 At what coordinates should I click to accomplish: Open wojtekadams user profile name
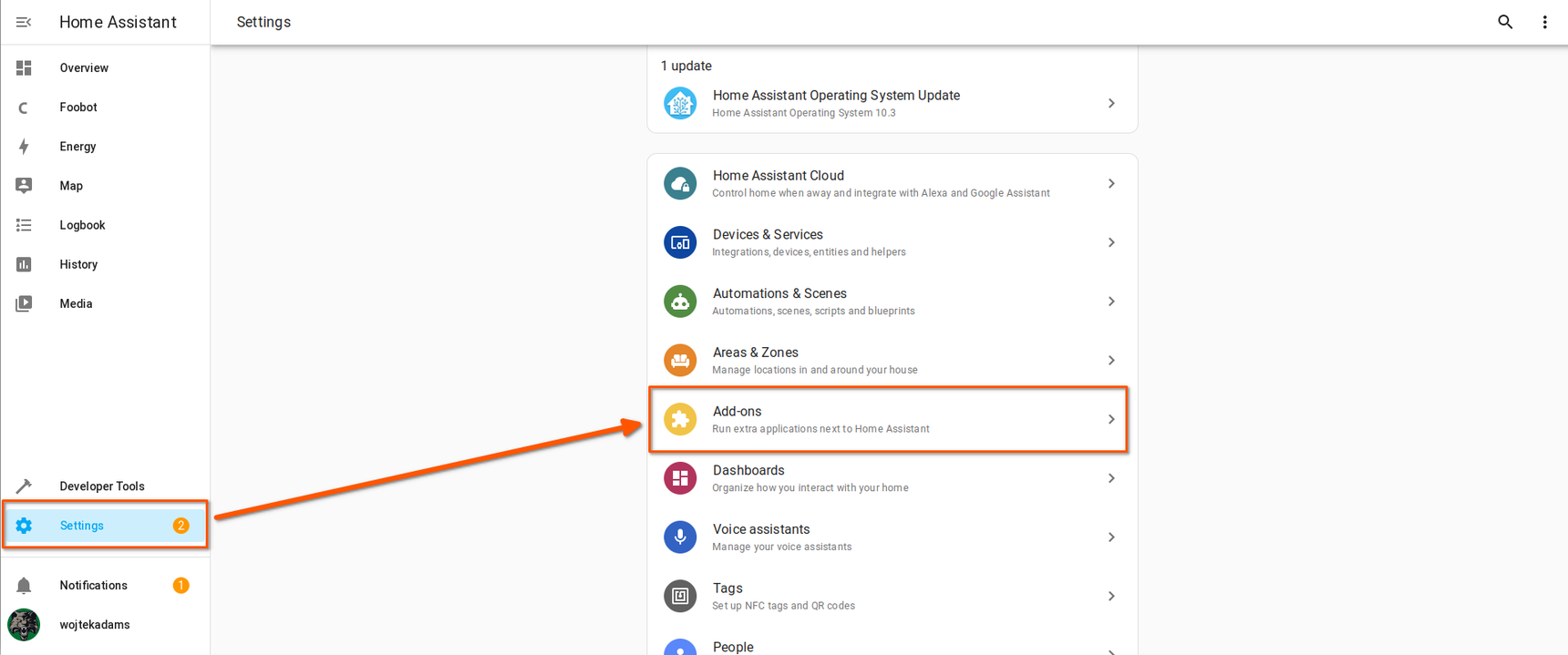(x=95, y=625)
